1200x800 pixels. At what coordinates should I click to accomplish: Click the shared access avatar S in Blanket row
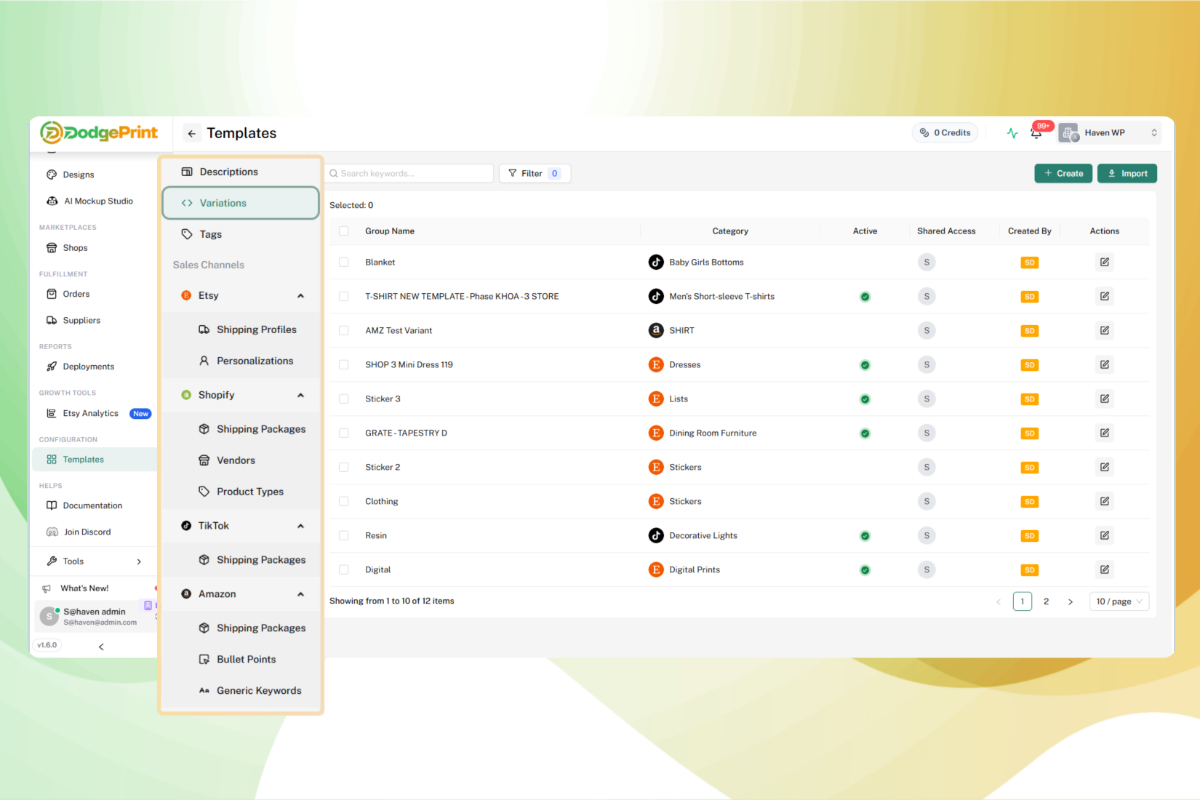tap(927, 262)
